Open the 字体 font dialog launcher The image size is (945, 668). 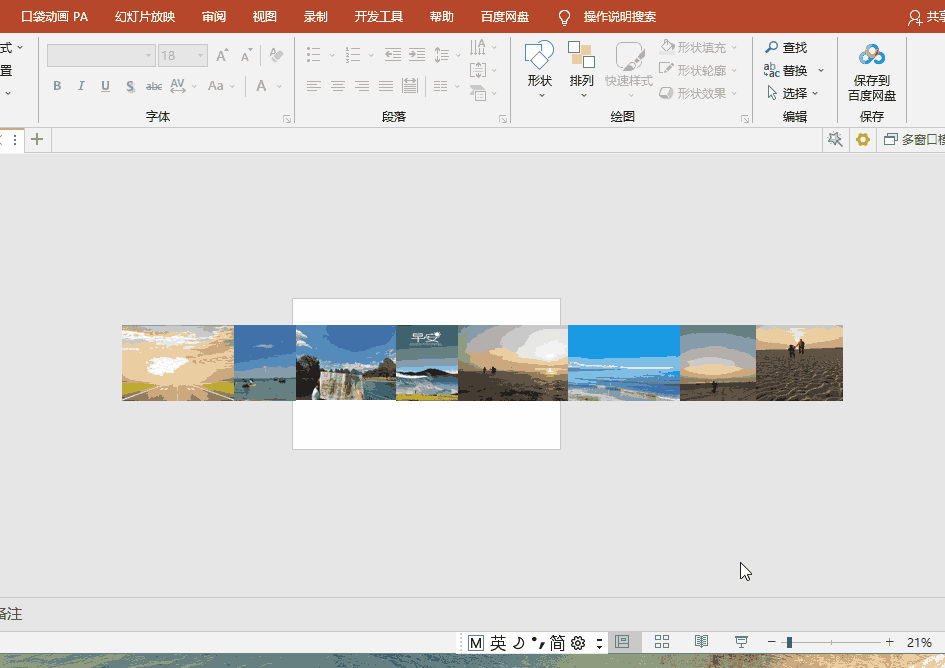(287, 119)
